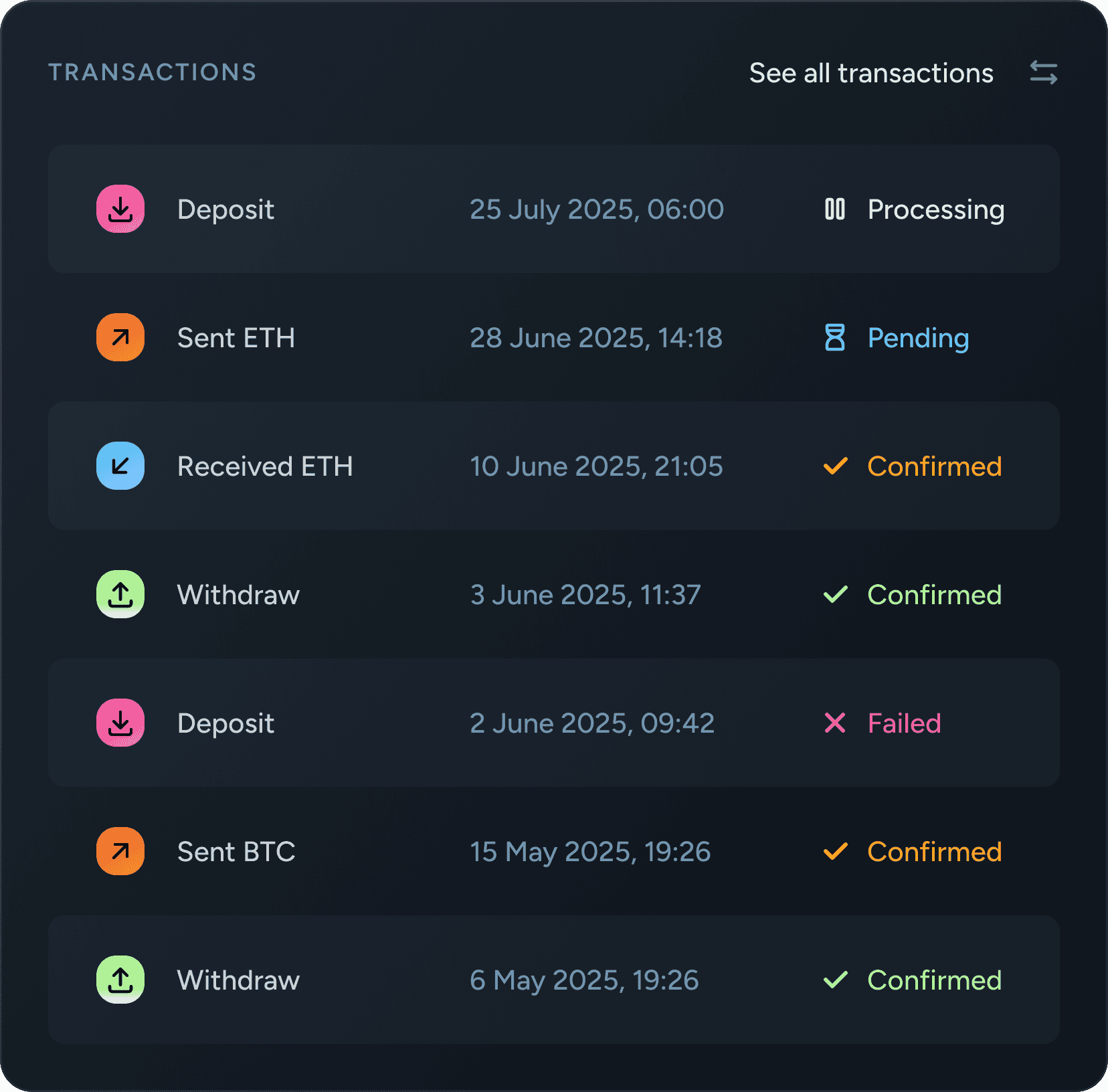Click the pink X icon on the failed Deposit
The height and width of the screenshot is (1092, 1108).
coord(834,723)
